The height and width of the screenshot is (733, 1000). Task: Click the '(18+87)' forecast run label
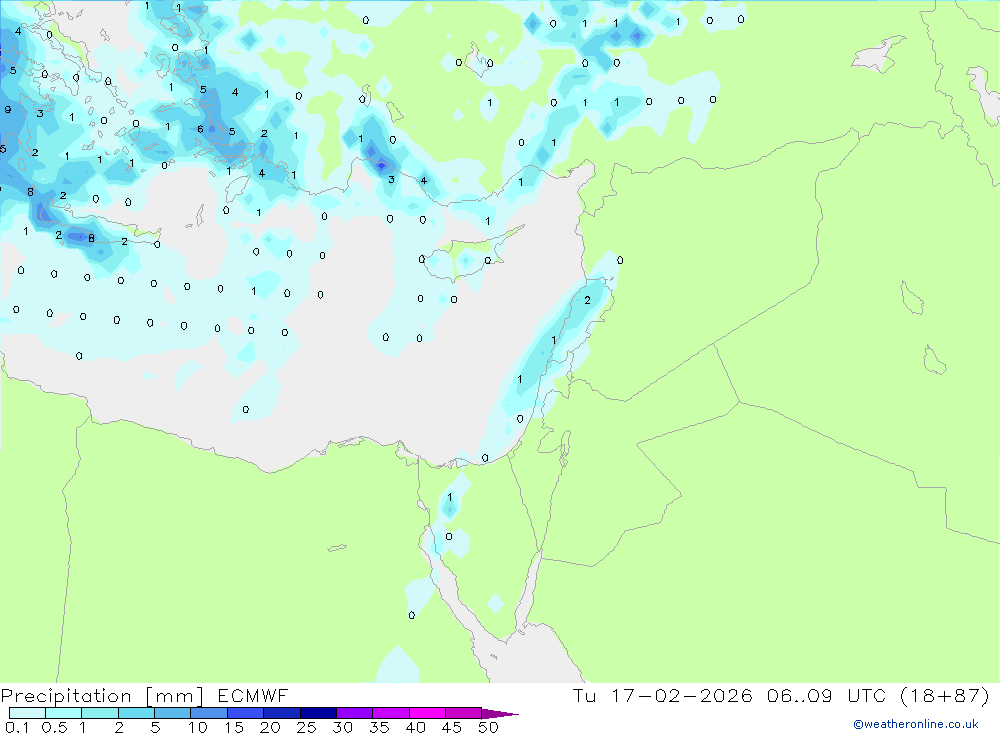click(x=945, y=695)
